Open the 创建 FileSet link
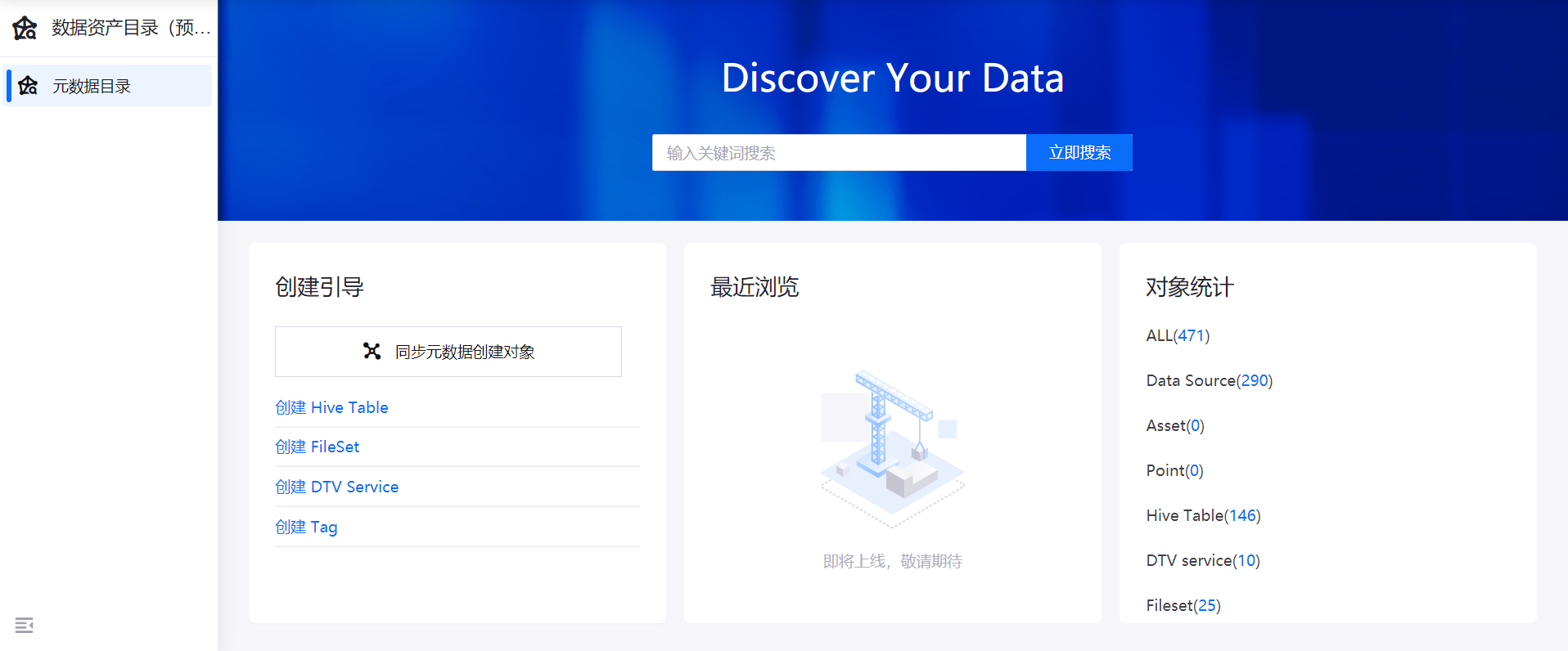 pyautogui.click(x=318, y=447)
